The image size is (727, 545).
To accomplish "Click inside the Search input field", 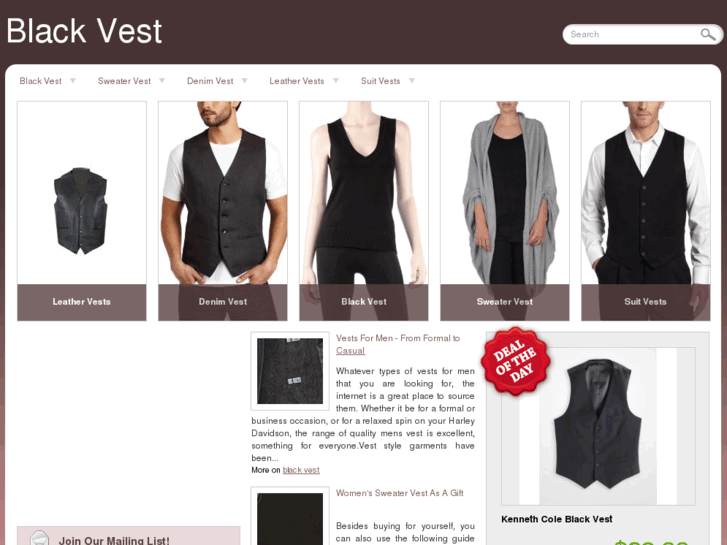I will tap(633, 34).
